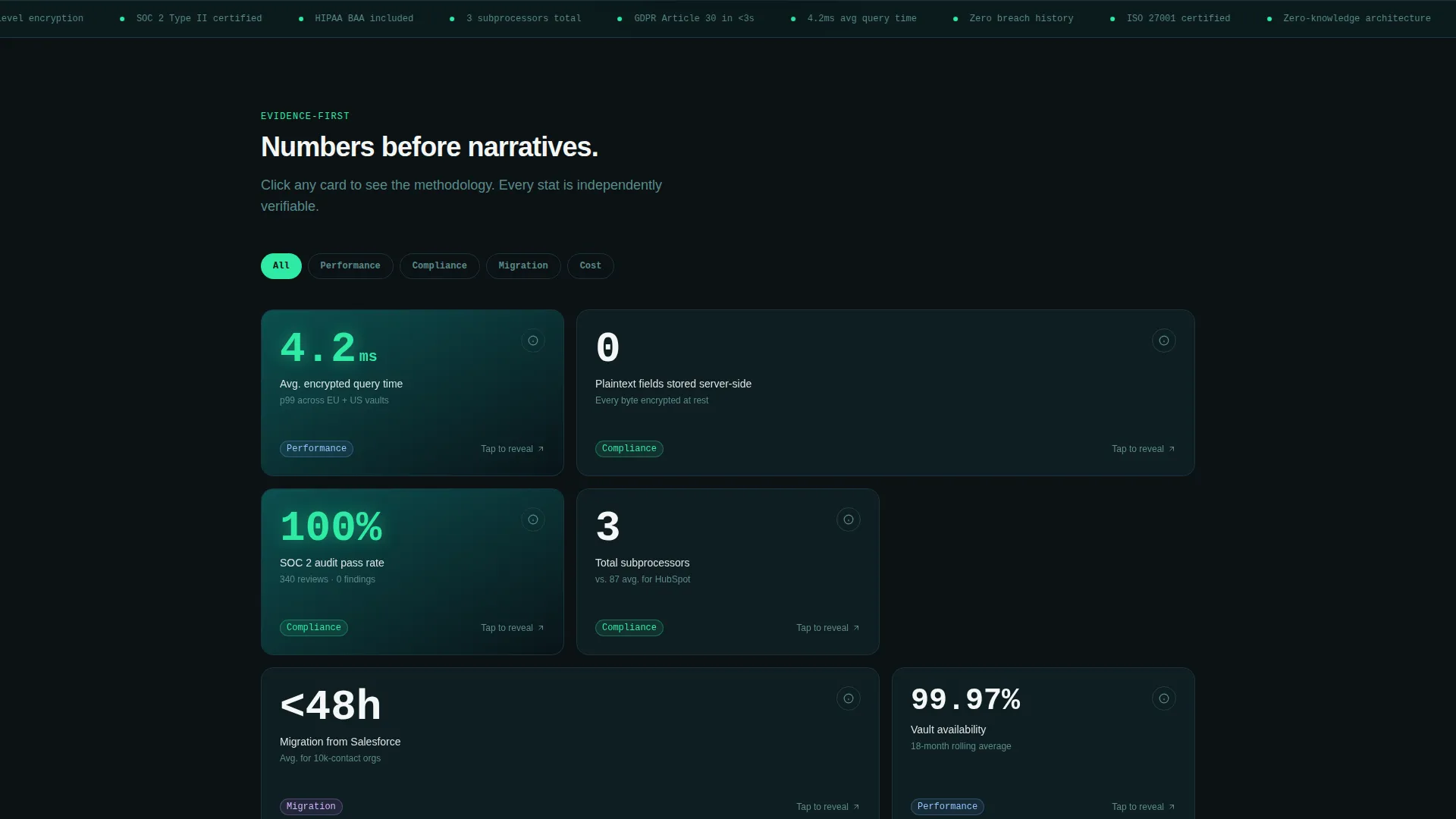Click info icon on Vault availability card
The image size is (1456, 819).
(x=1164, y=698)
